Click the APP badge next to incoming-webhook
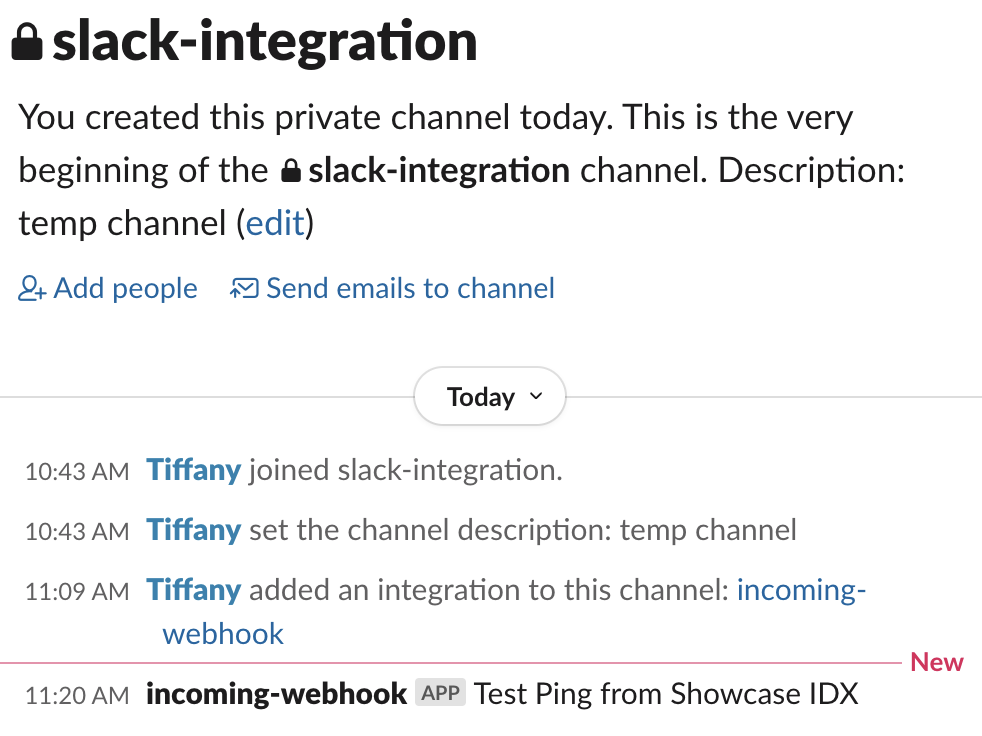Viewport: 982px width, 736px height. 440,693
